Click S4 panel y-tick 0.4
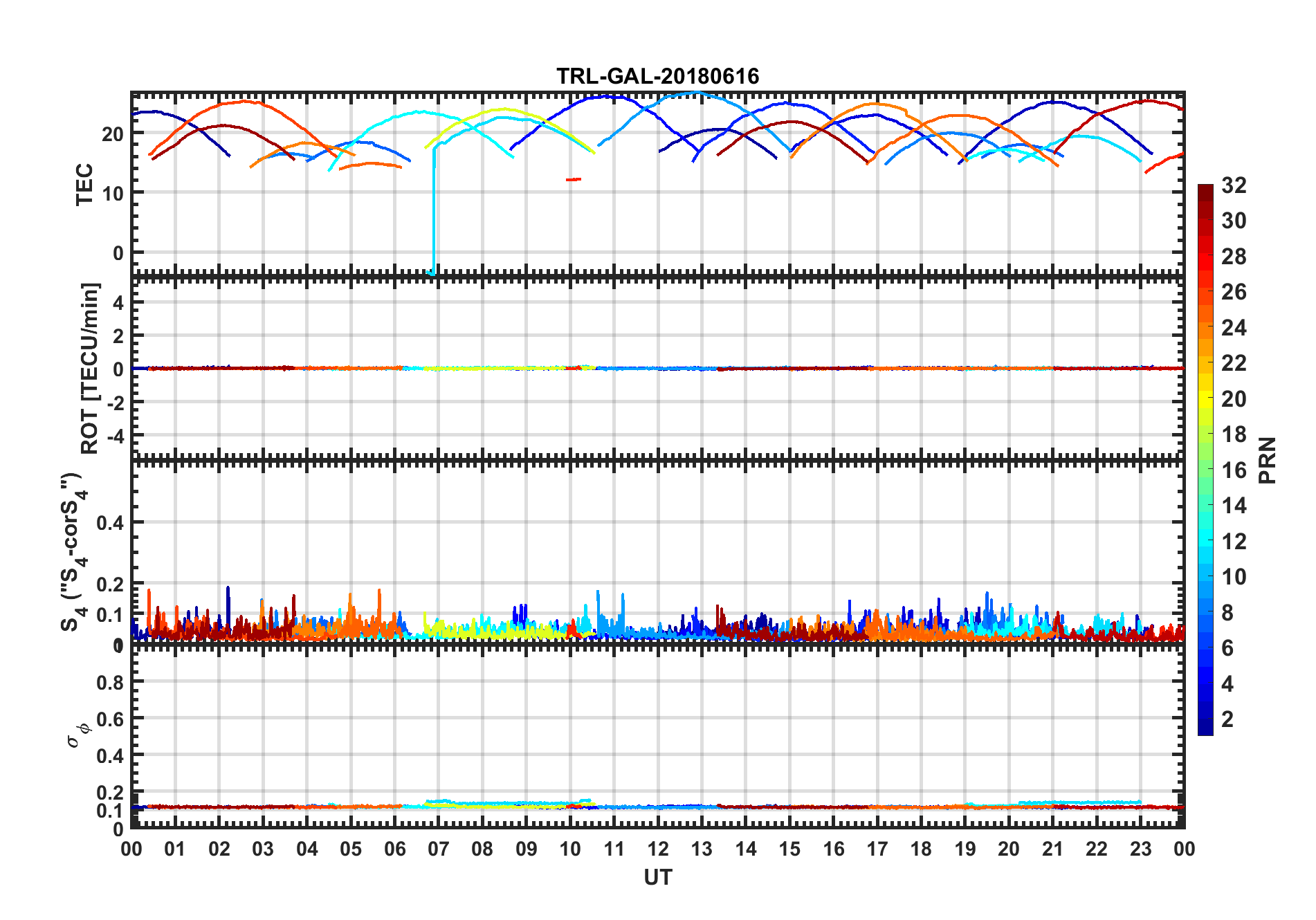Viewport: 1316px width, 920px height. point(109,523)
